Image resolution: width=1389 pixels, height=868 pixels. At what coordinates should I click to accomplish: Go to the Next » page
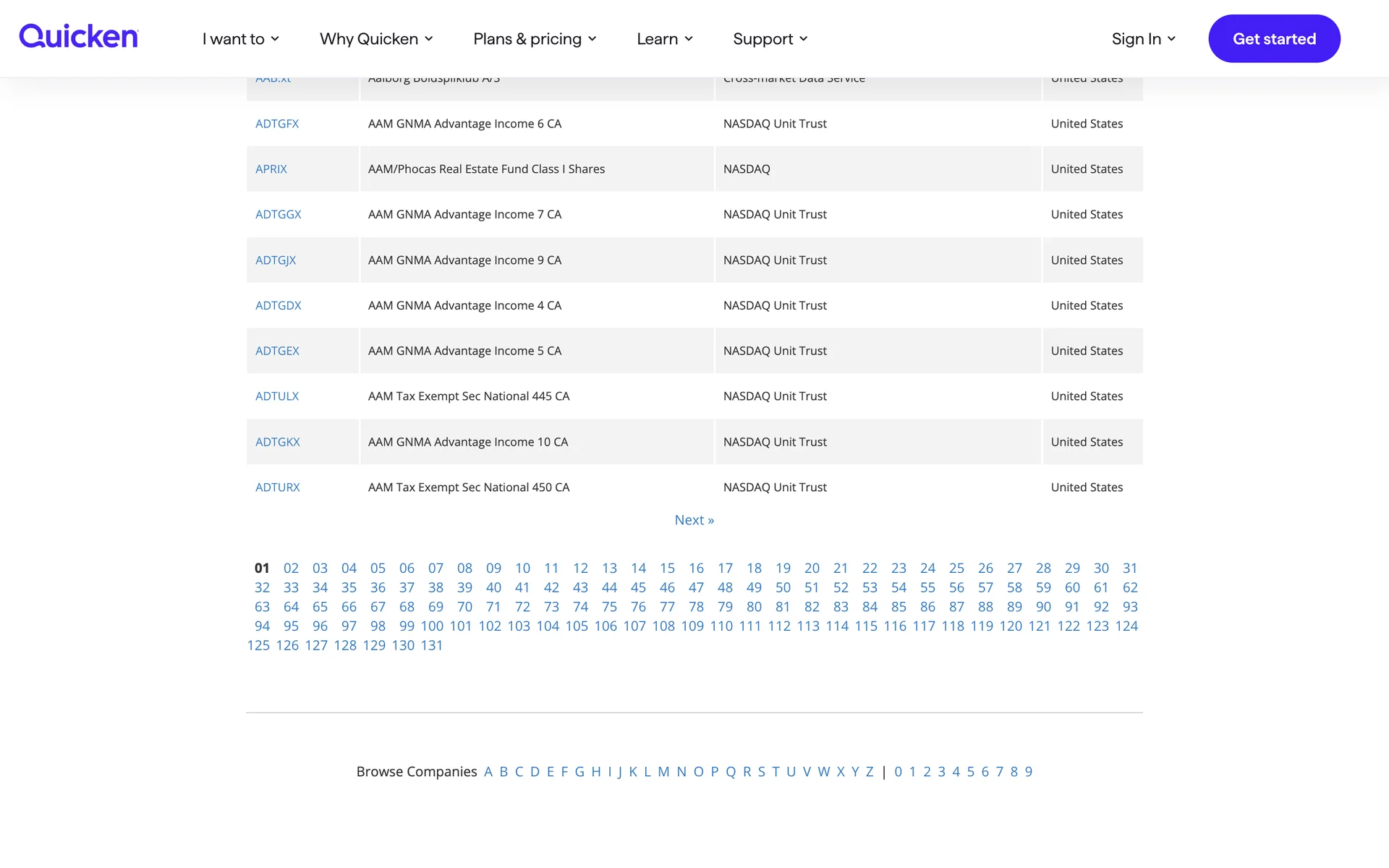click(694, 520)
